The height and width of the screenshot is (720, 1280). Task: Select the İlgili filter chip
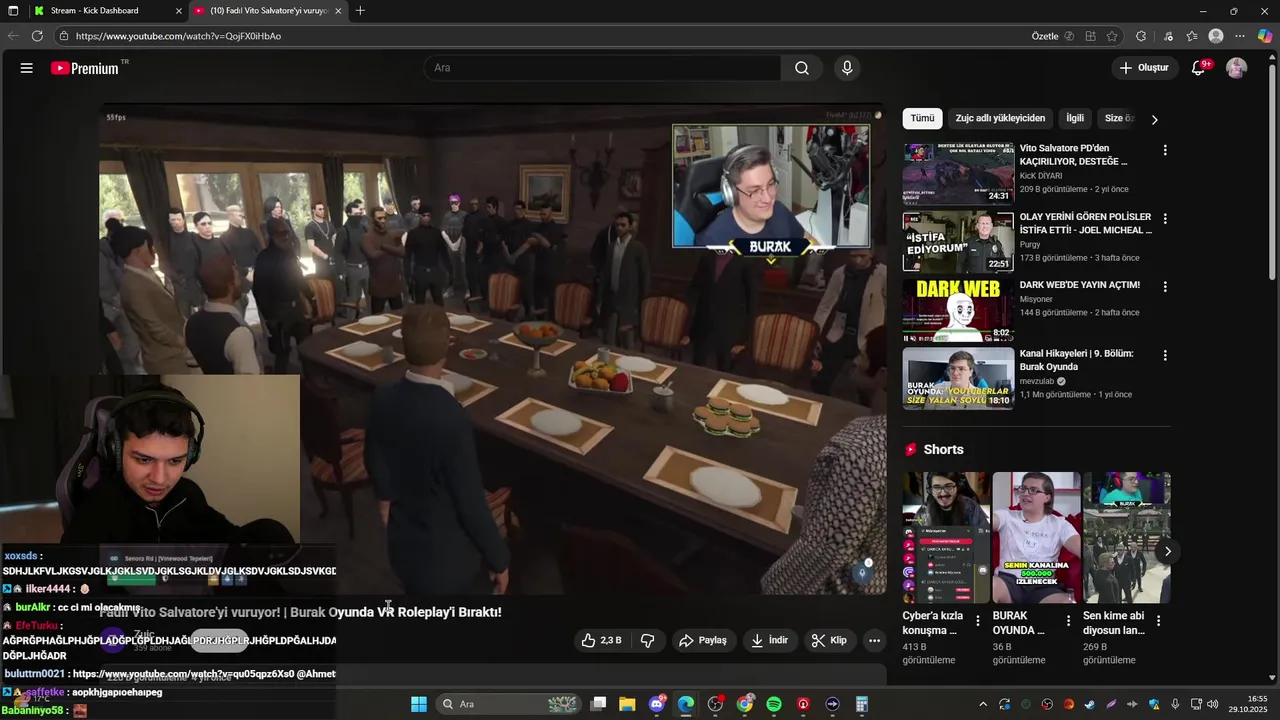pyautogui.click(x=1075, y=118)
